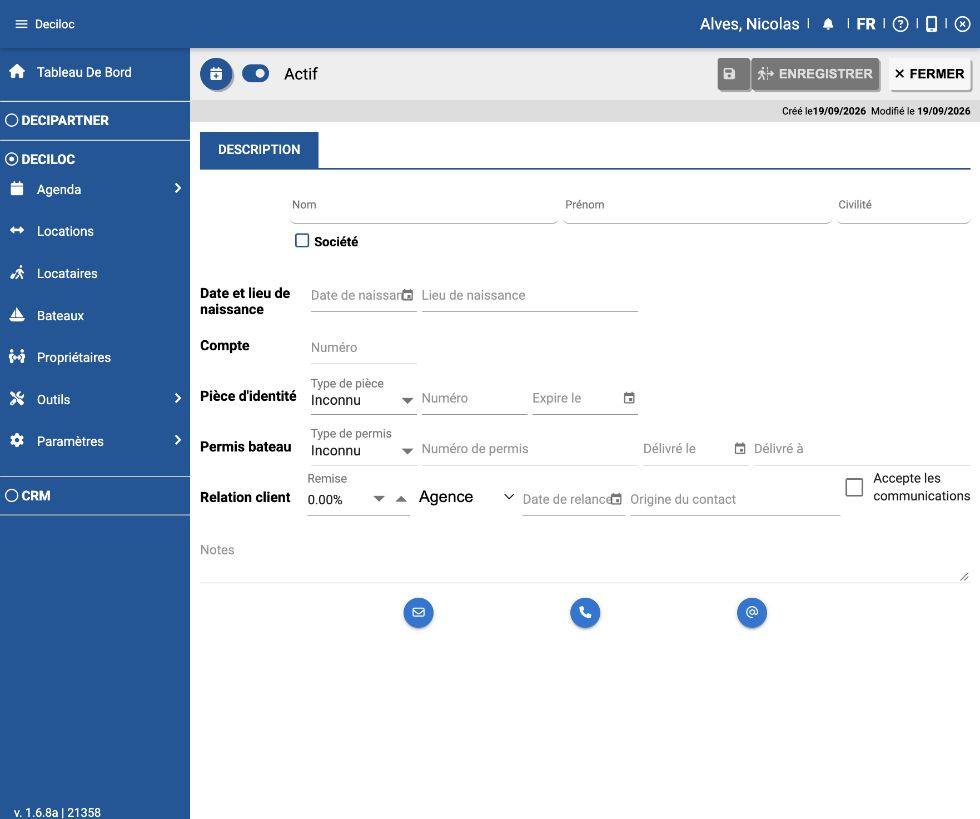
Task: Check Accepte les communications box
Action: 854,487
